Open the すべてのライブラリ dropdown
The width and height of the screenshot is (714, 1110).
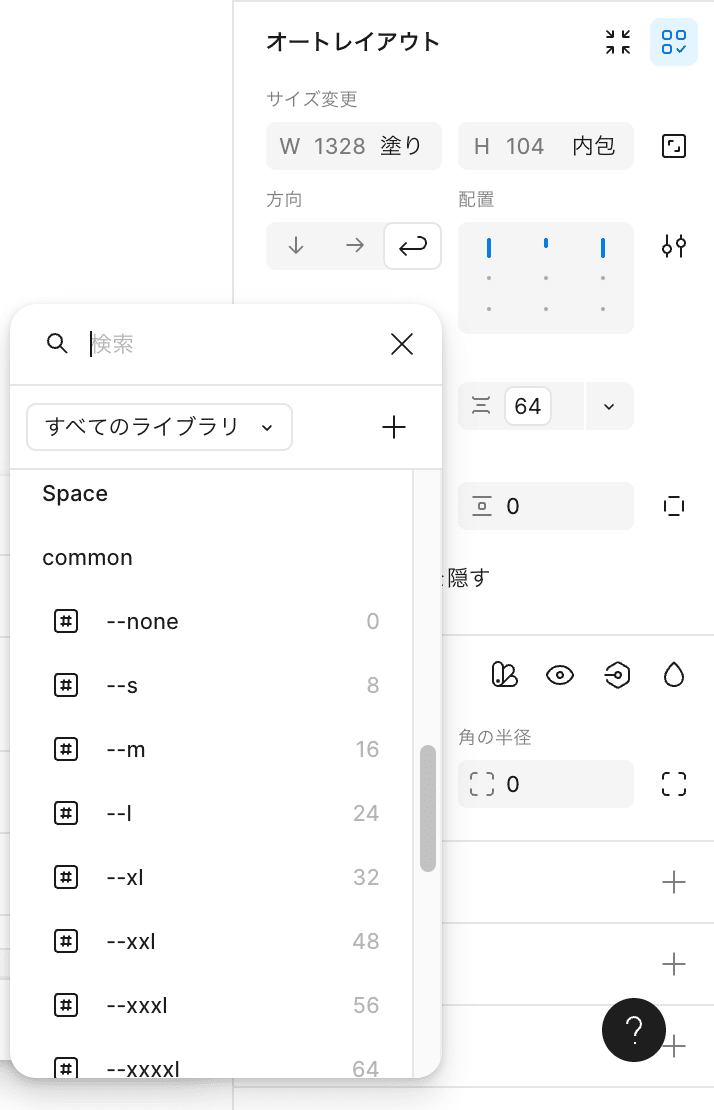pos(159,427)
